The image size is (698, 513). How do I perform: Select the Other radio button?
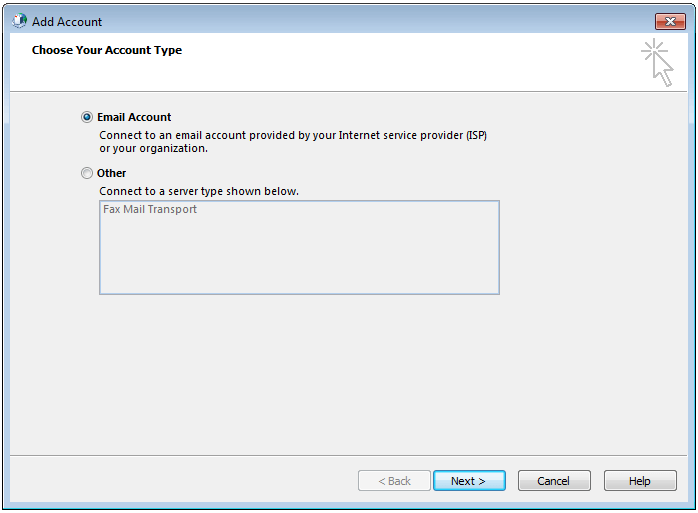tap(87, 173)
